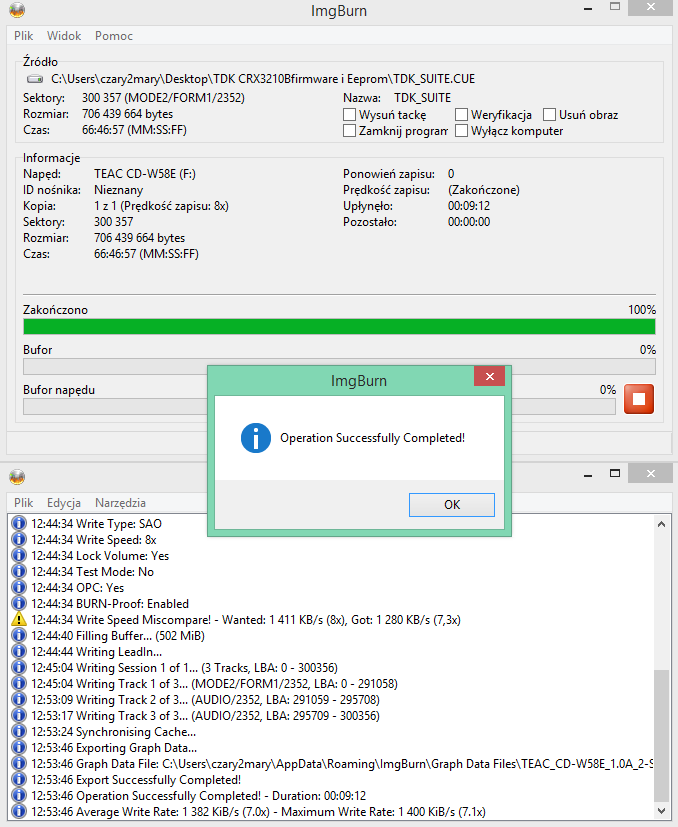Enable the Wyłącz komputer checkbox
Screen dimensions: 678x827
pyautogui.click(x=461, y=130)
